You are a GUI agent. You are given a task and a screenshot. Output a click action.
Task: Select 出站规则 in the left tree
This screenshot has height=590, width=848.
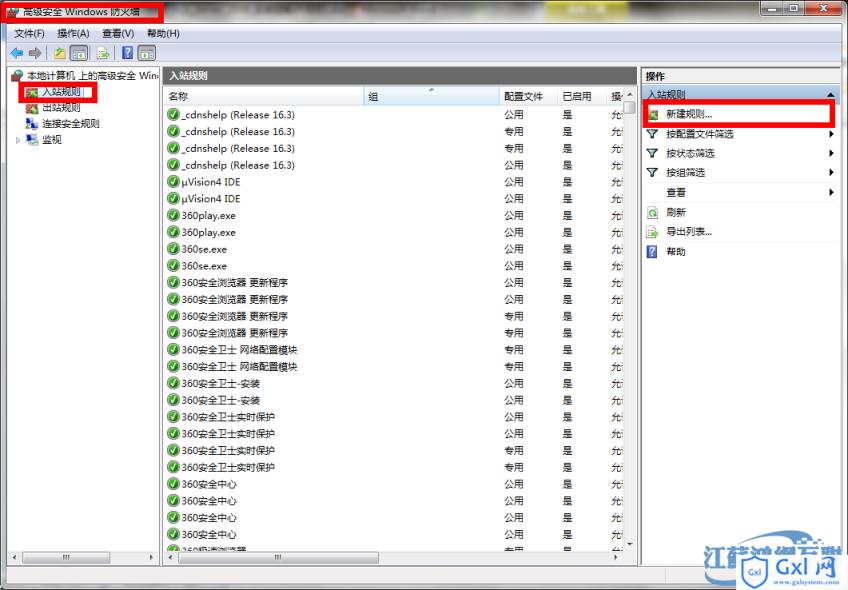coord(61,108)
